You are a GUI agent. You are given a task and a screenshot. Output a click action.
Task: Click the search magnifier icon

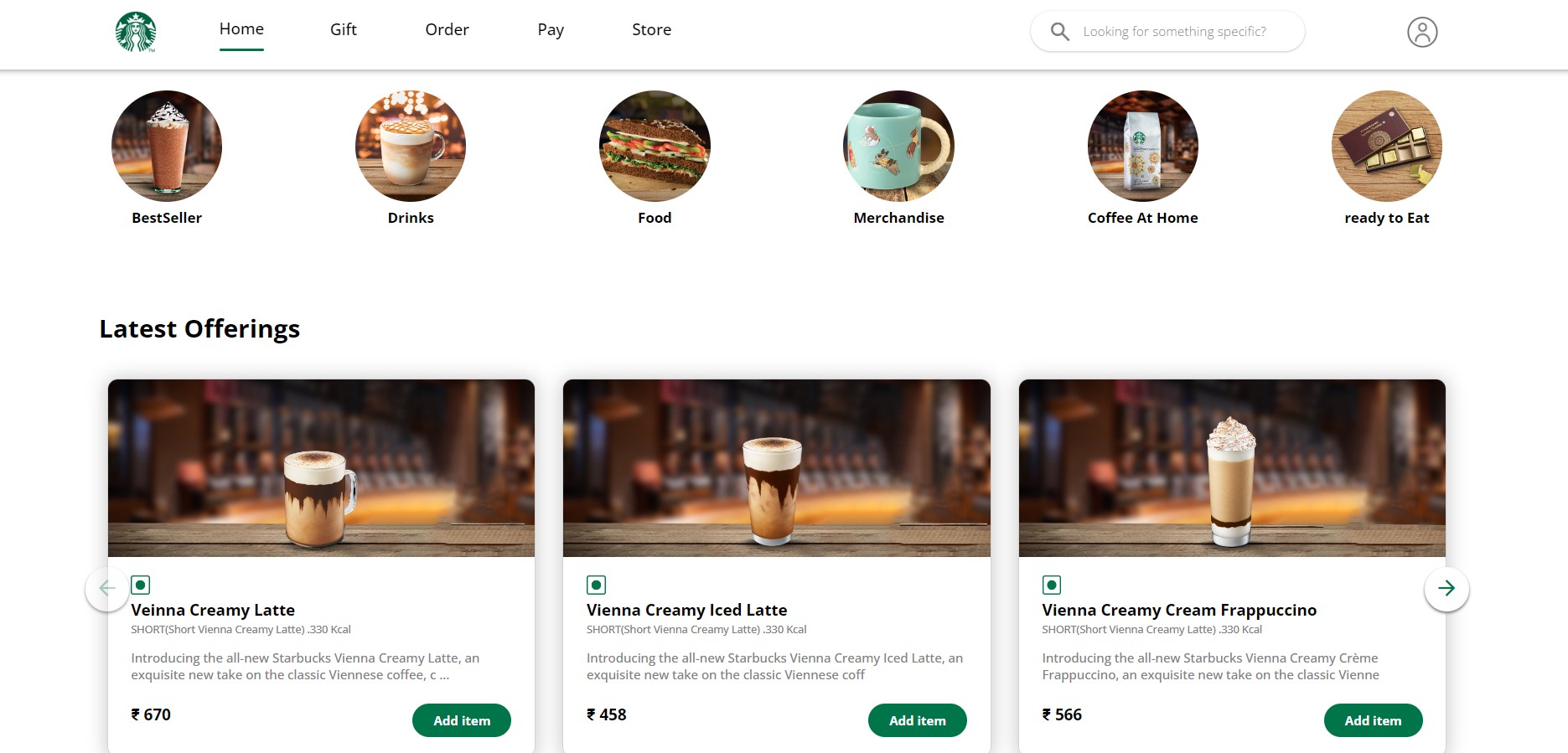(x=1059, y=32)
